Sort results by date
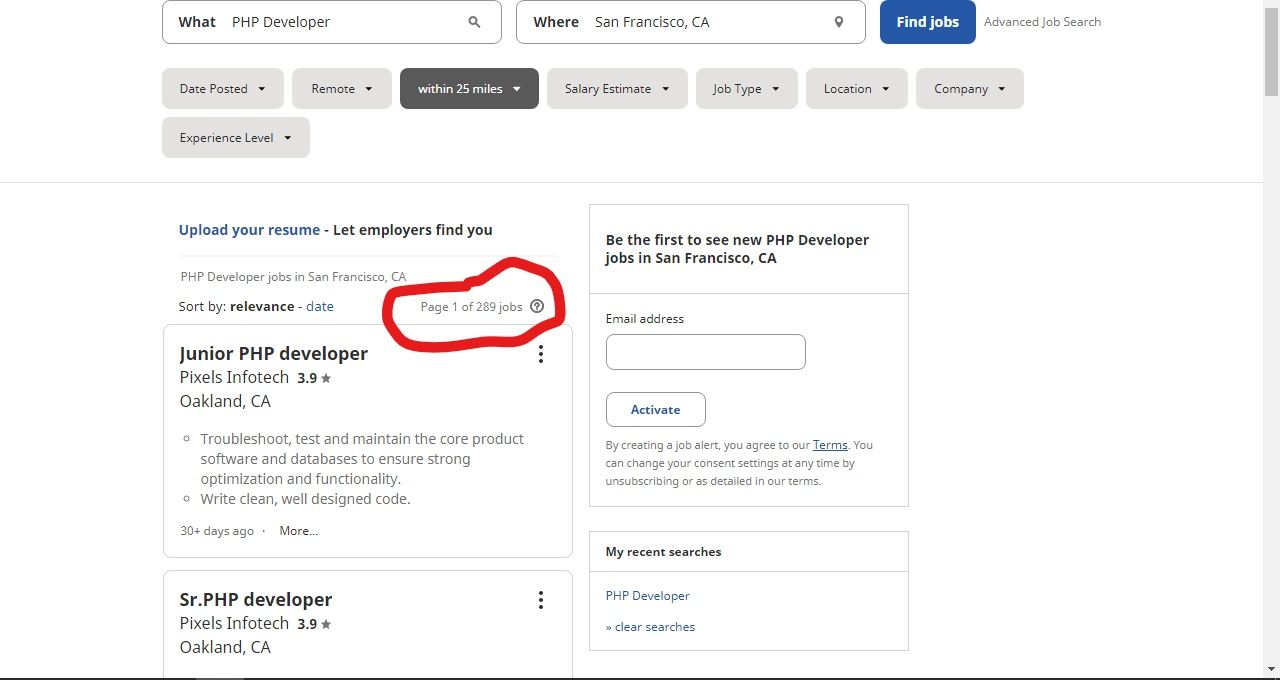 [x=320, y=307]
